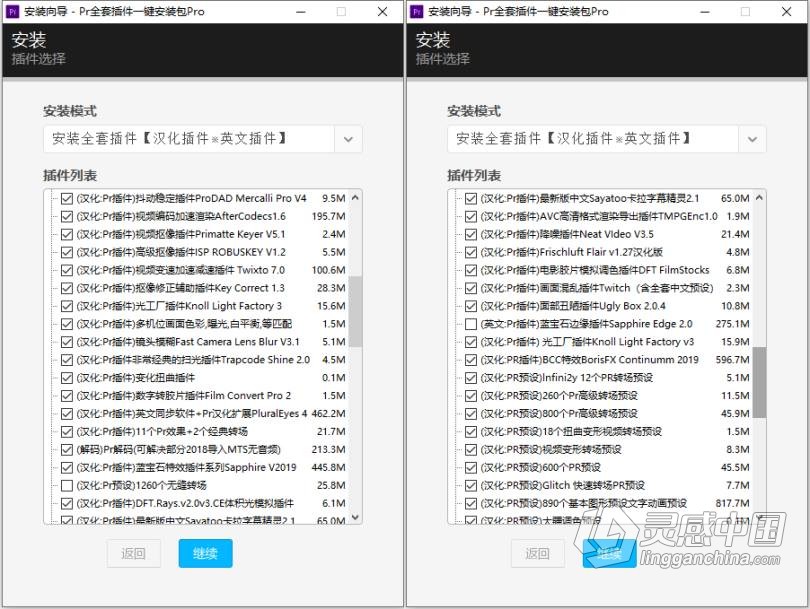Select 视频变形转场预设 list row
The height and width of the screenshot is (609, 810).
[608, 449]
